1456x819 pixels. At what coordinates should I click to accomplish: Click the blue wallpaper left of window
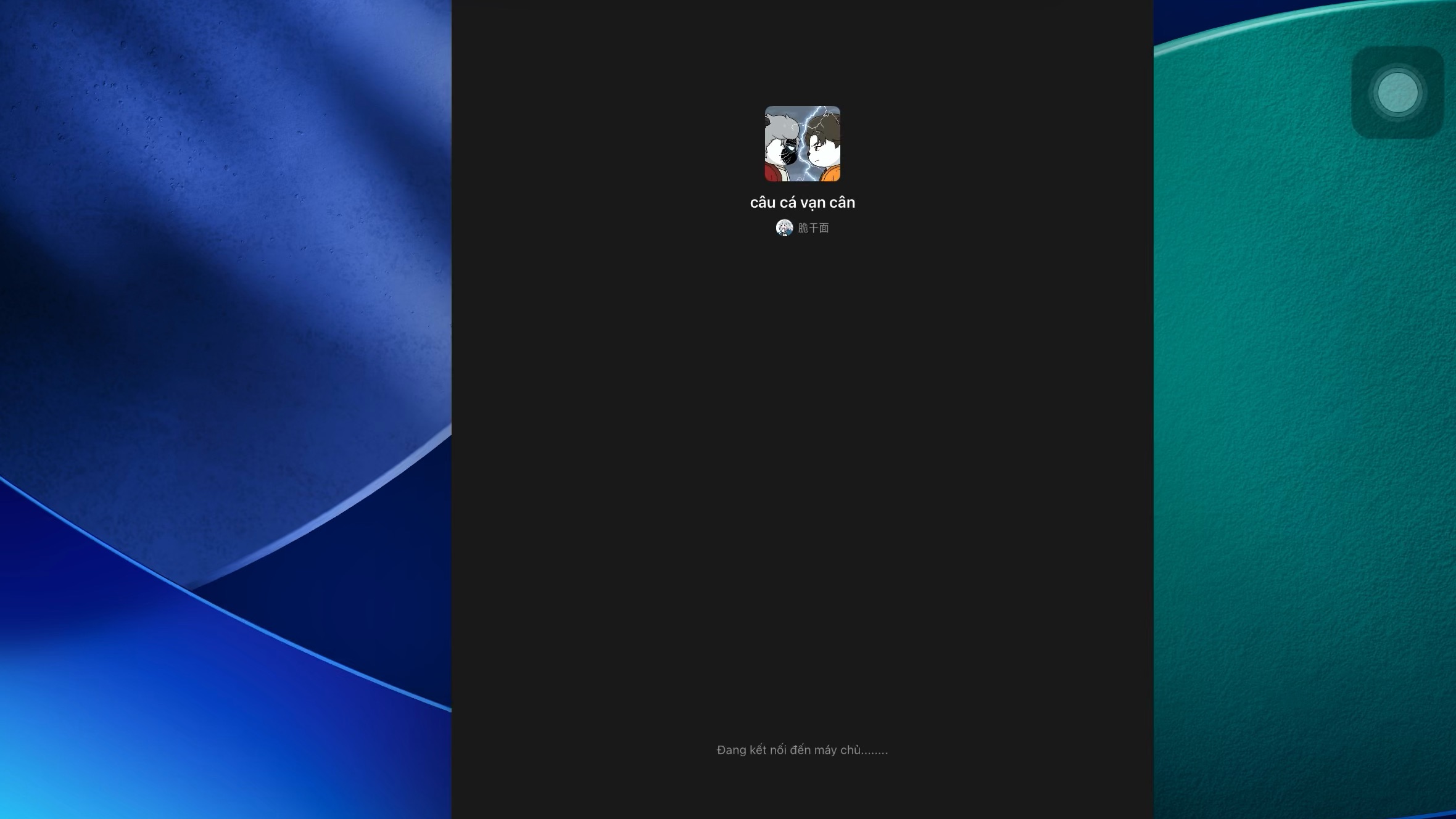[225, 409]
